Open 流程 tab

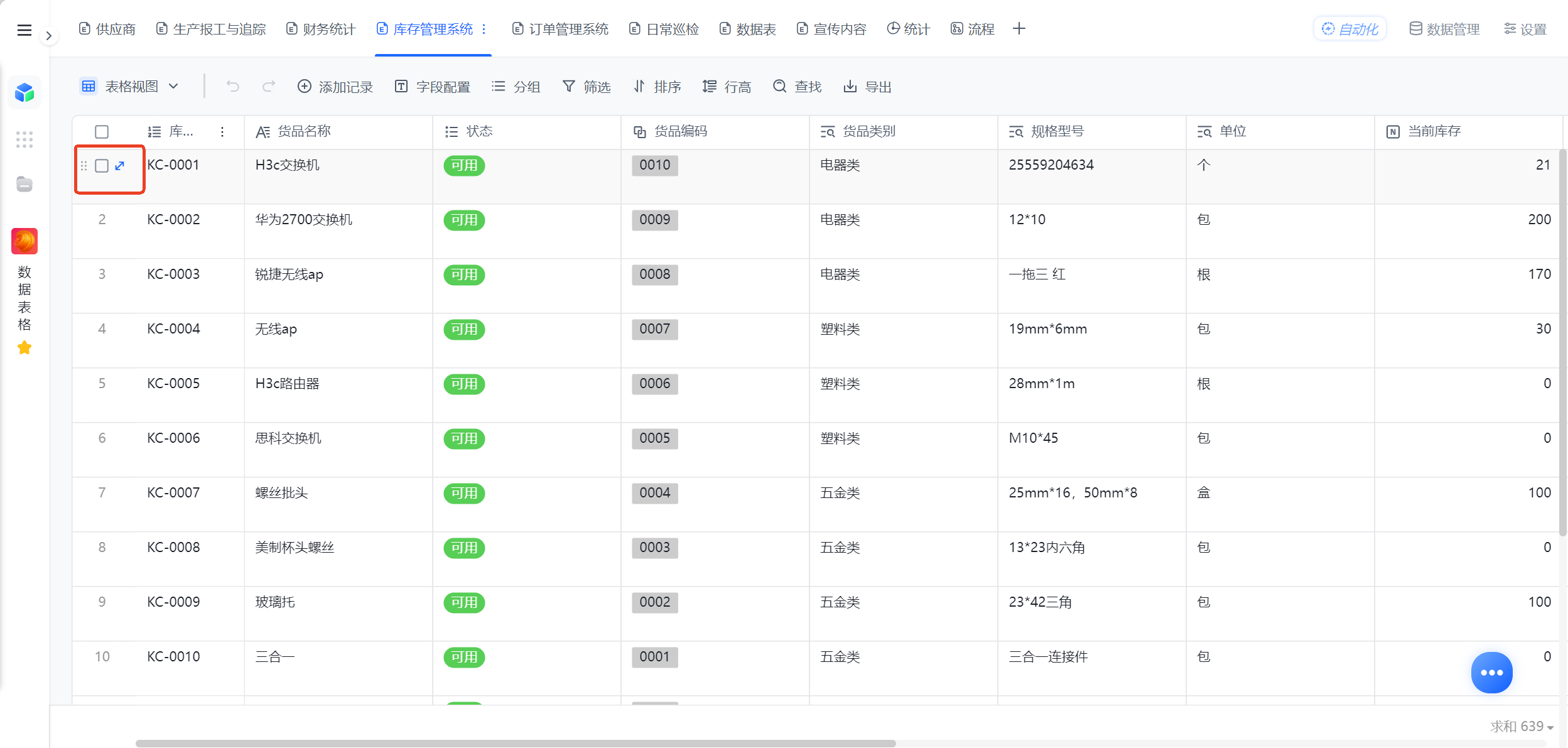coord(973,29)
